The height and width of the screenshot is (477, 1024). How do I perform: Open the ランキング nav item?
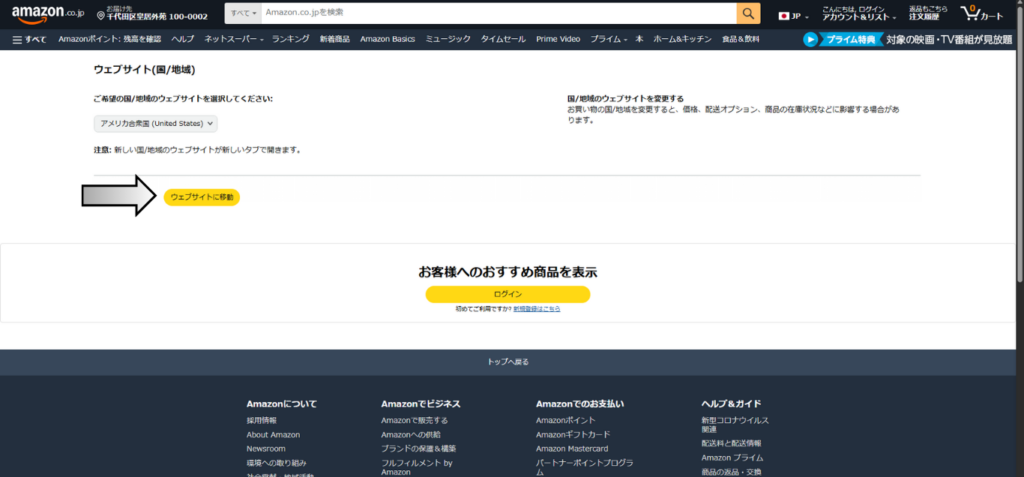coord(291,39)
